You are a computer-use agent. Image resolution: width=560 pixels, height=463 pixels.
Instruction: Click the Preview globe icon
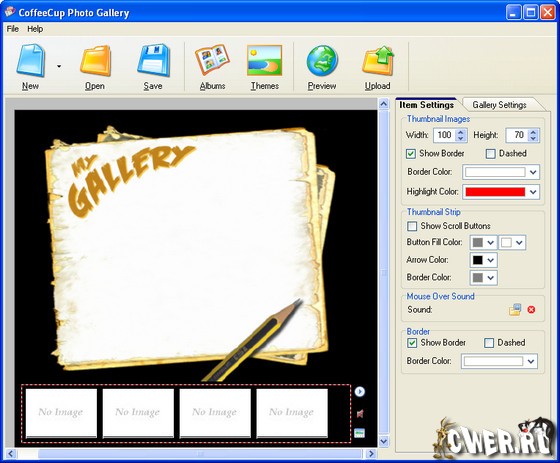(322, 60)
